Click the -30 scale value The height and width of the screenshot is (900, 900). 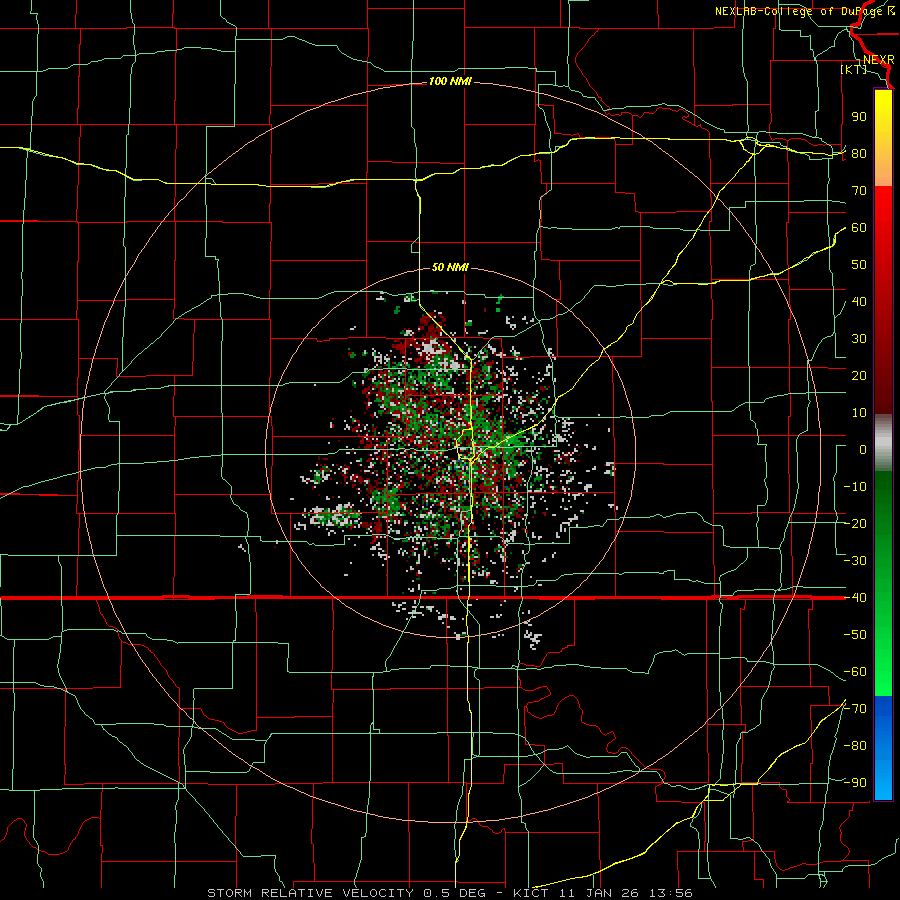pyautogui.click(x=855, y=561)
